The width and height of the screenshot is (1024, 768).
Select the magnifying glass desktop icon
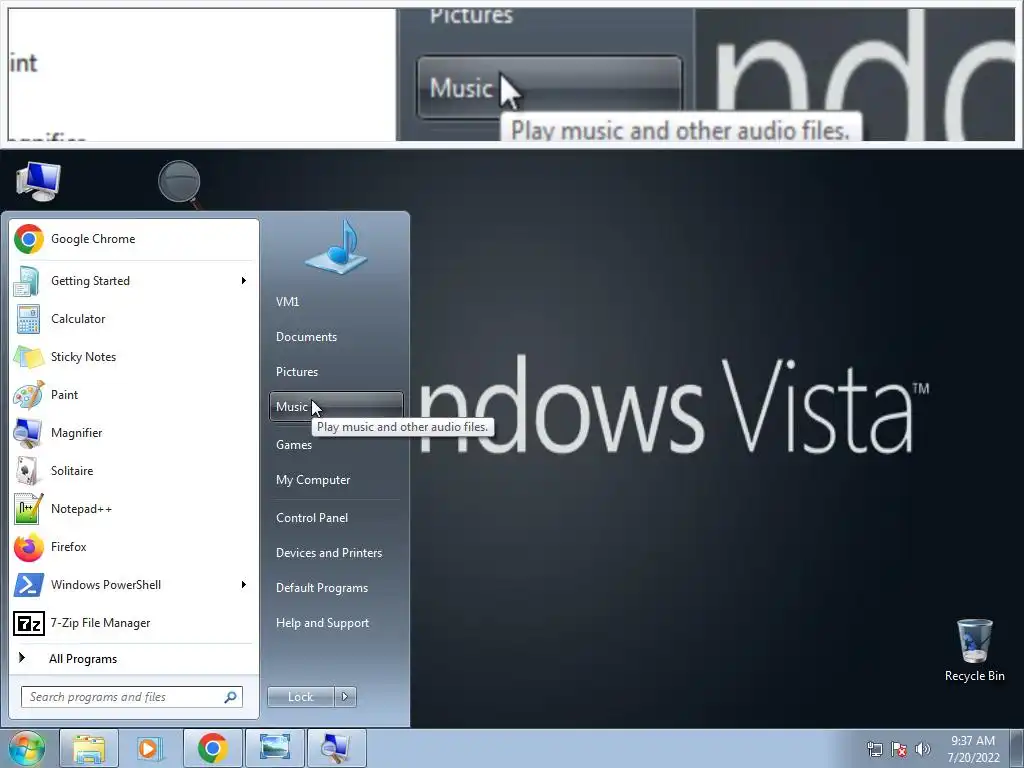click(180, 184)
